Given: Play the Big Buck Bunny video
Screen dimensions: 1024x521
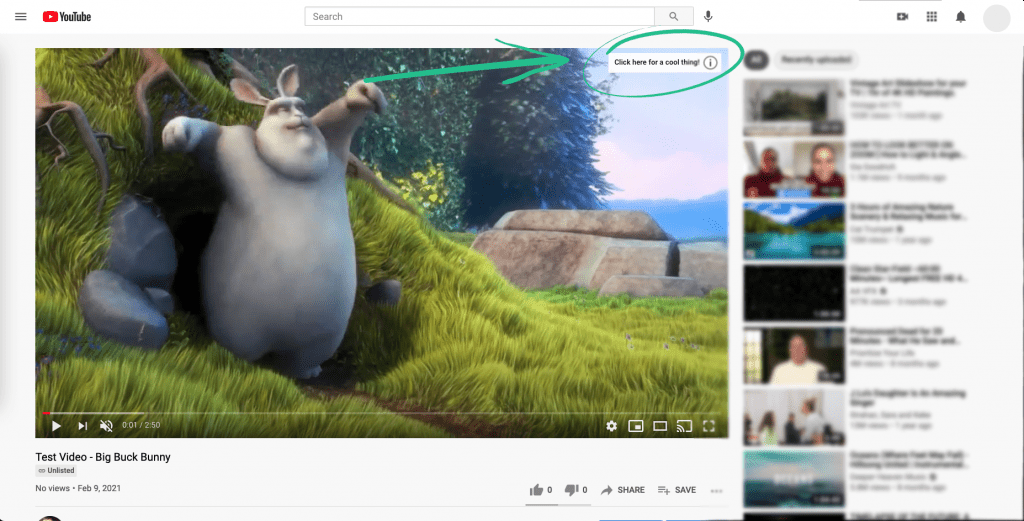Looking at the screenshot, I should 57,426.
